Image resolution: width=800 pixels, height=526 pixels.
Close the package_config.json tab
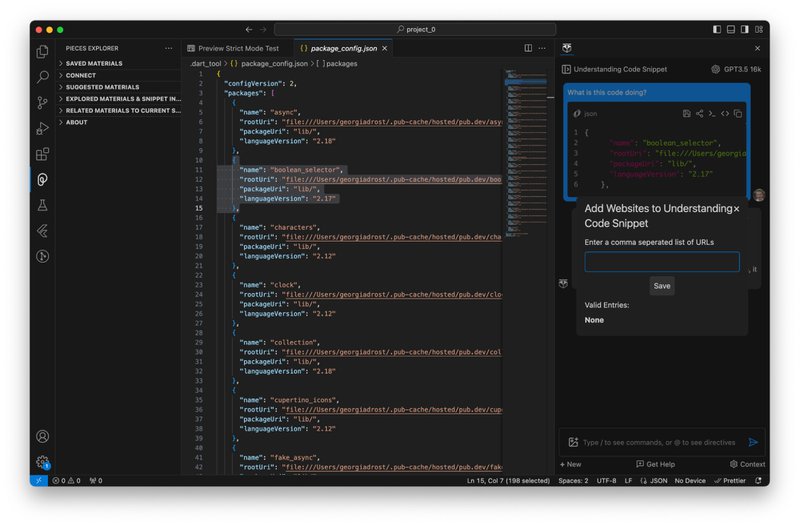[x=385, y=48]
